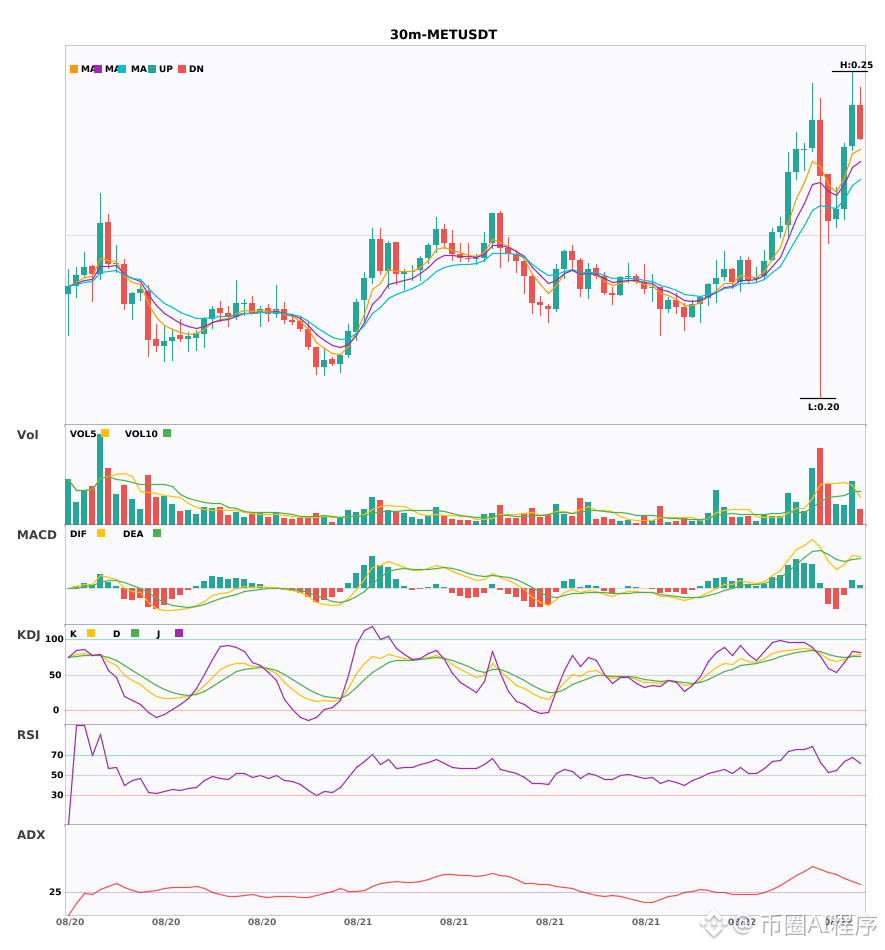The image size is (885, 950).
Task: Click the RSI panel label
Action: pos(28,735)
